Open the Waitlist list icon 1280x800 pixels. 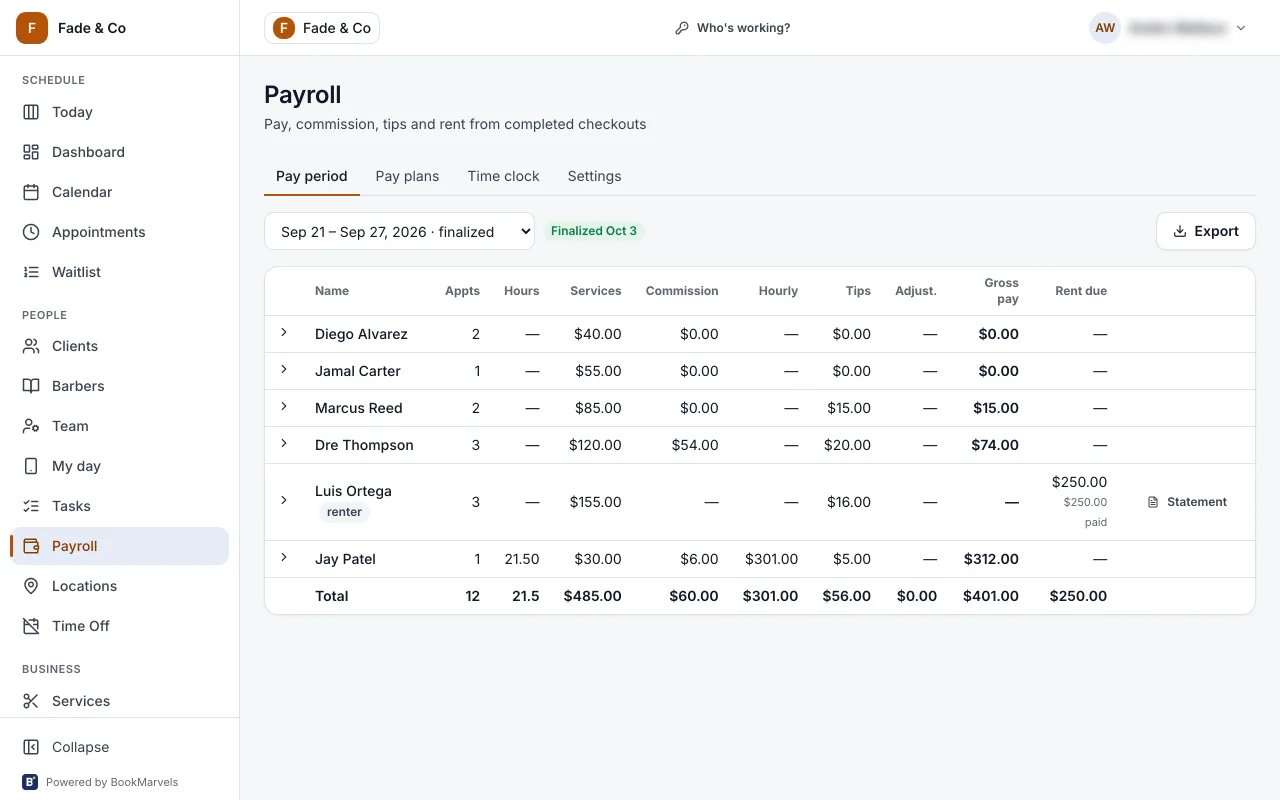pos(31,272)
